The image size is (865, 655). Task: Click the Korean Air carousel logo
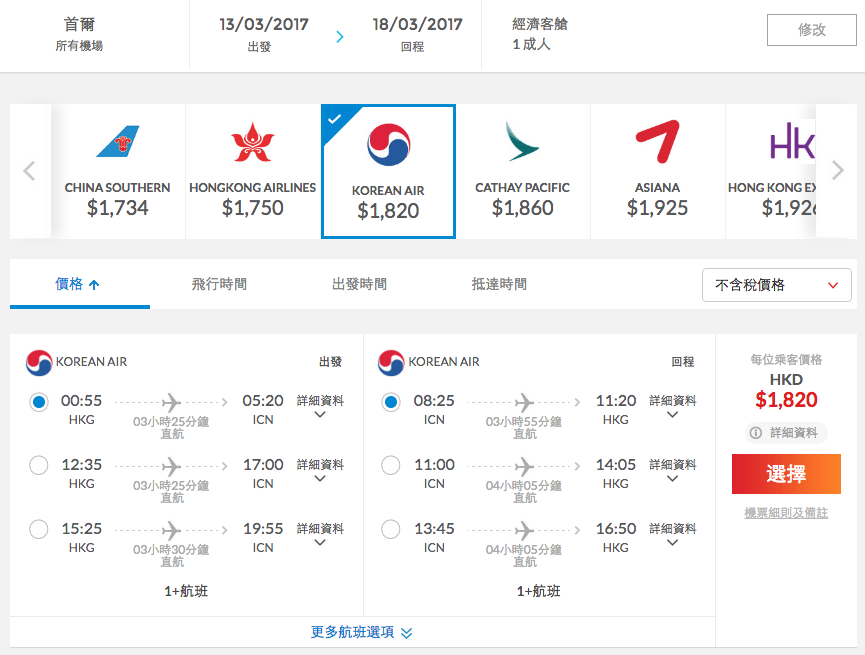tap(388, 145)
